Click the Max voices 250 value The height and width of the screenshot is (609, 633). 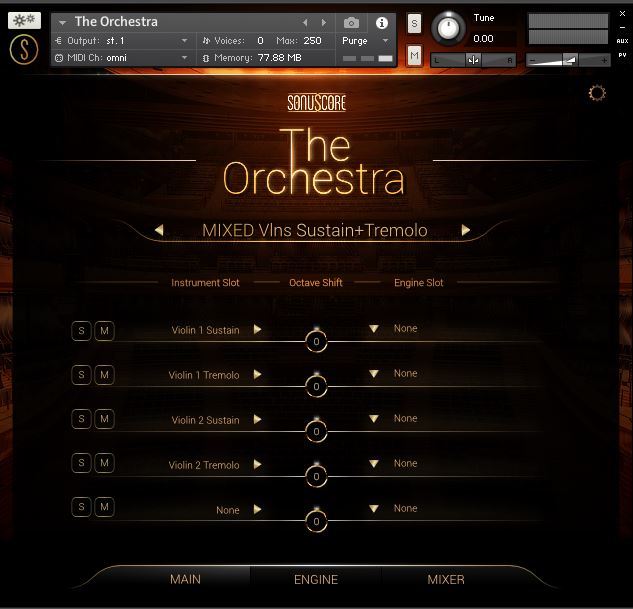tap(312, 40)
